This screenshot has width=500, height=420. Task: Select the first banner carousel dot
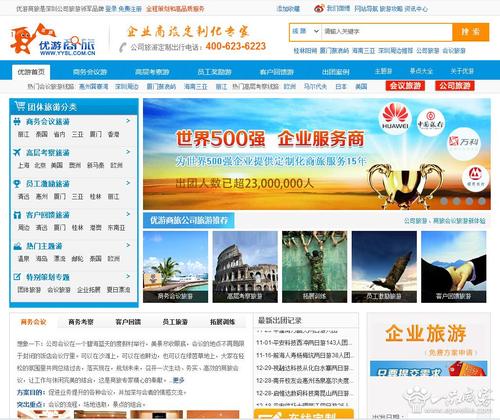(x=444, y=201)
